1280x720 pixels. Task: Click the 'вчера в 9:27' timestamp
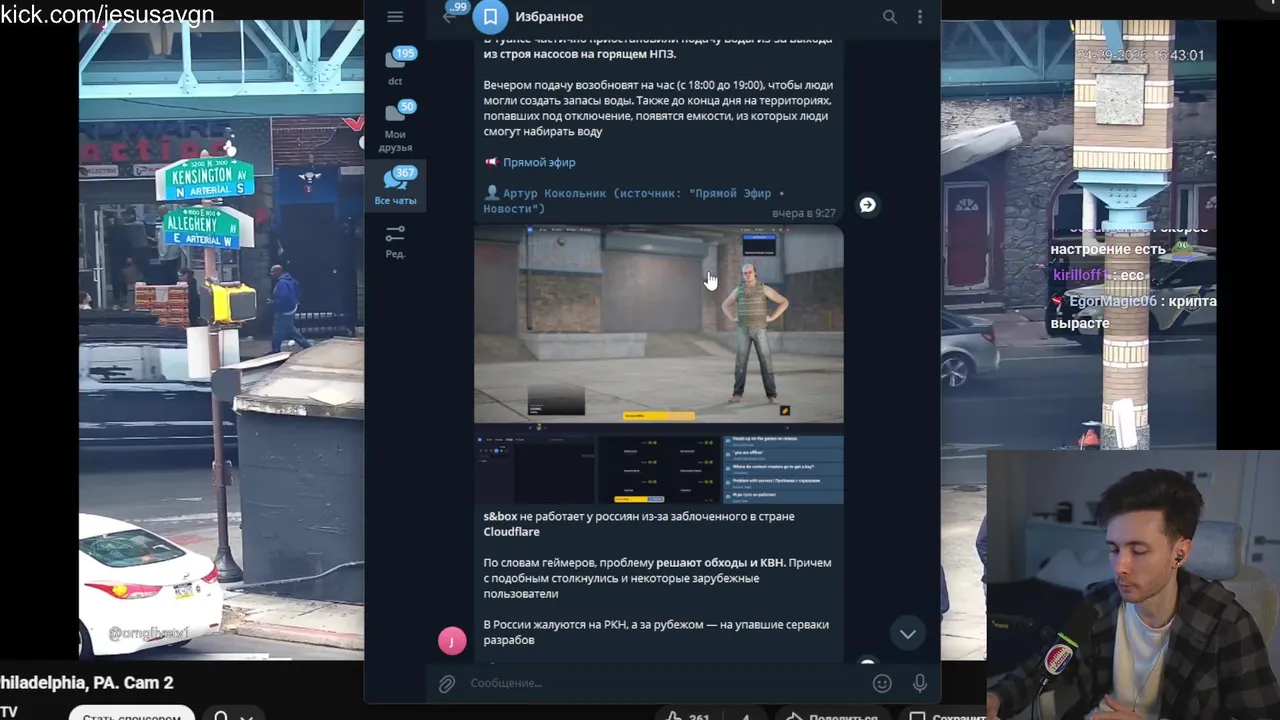pyautogui.click(x=804, y=213)
